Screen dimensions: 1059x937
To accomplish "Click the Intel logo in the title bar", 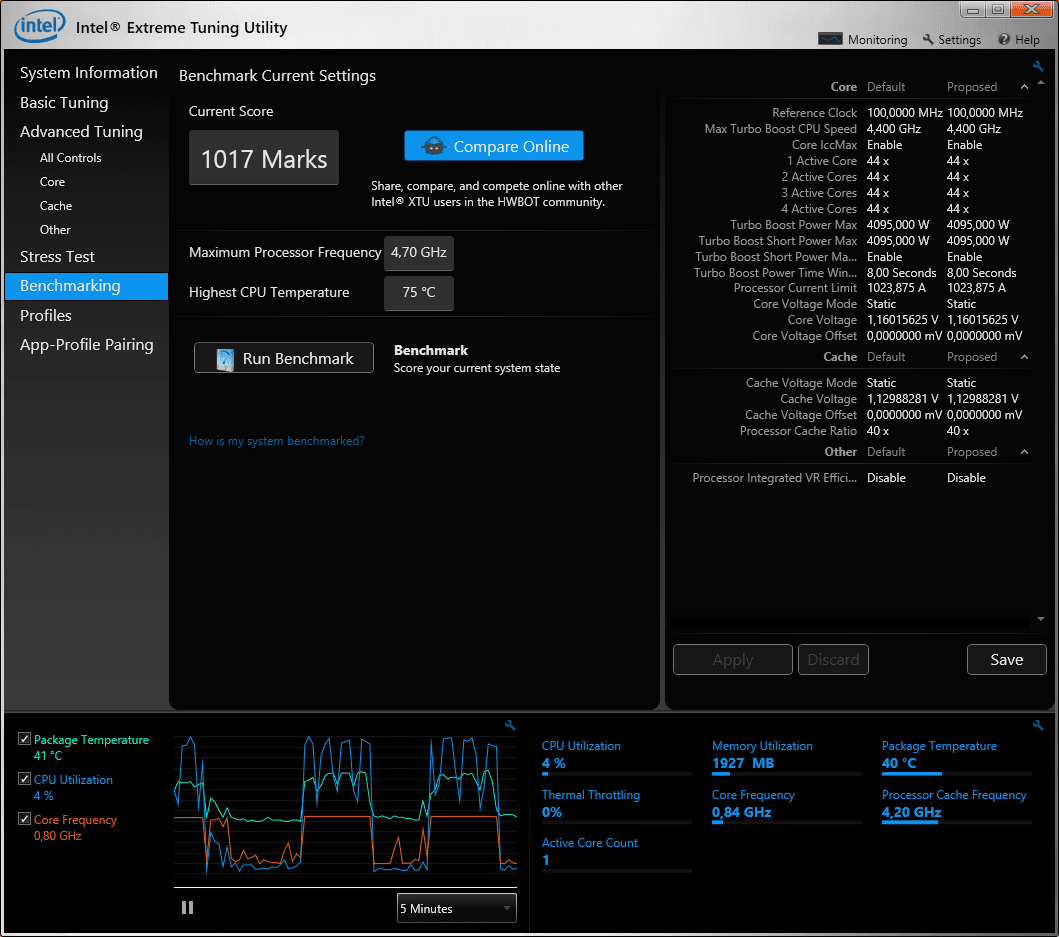I will pos(40,27).
